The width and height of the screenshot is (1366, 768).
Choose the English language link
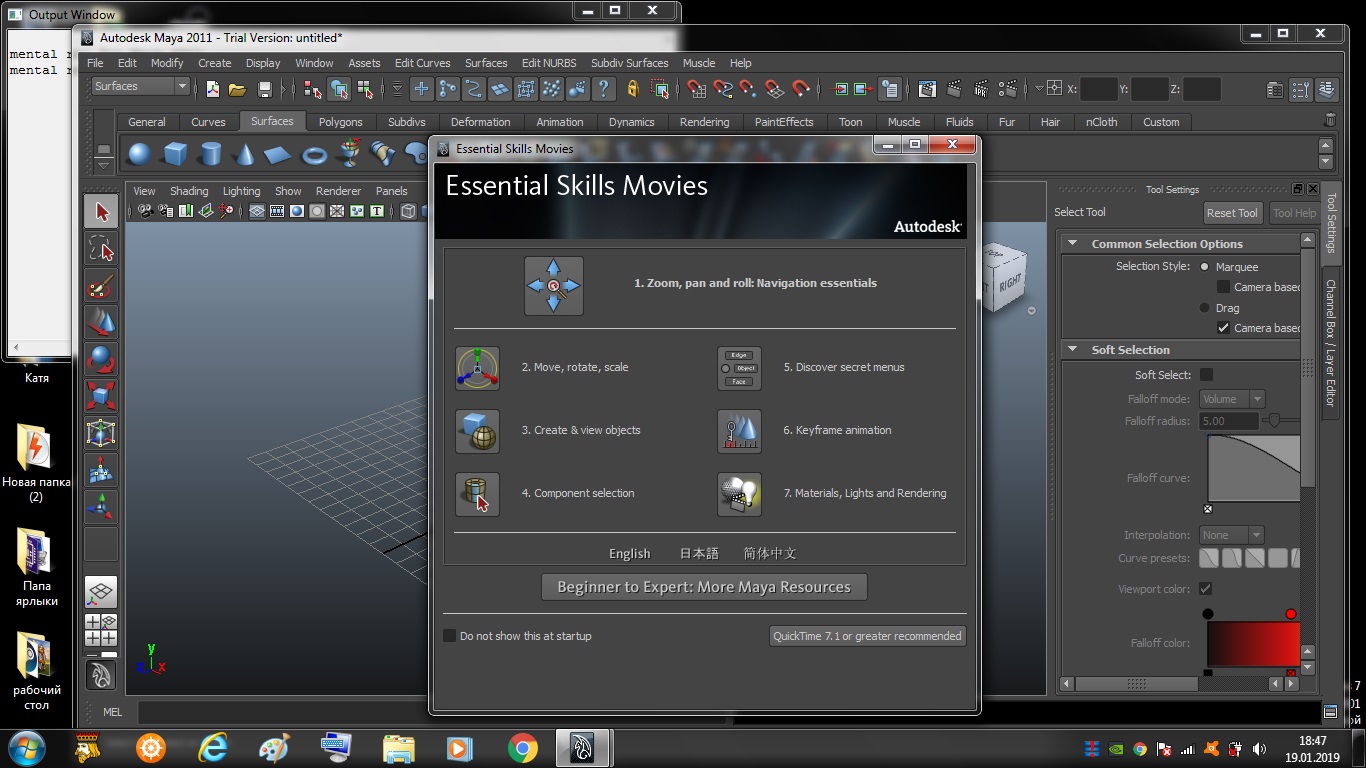(630, 553)
